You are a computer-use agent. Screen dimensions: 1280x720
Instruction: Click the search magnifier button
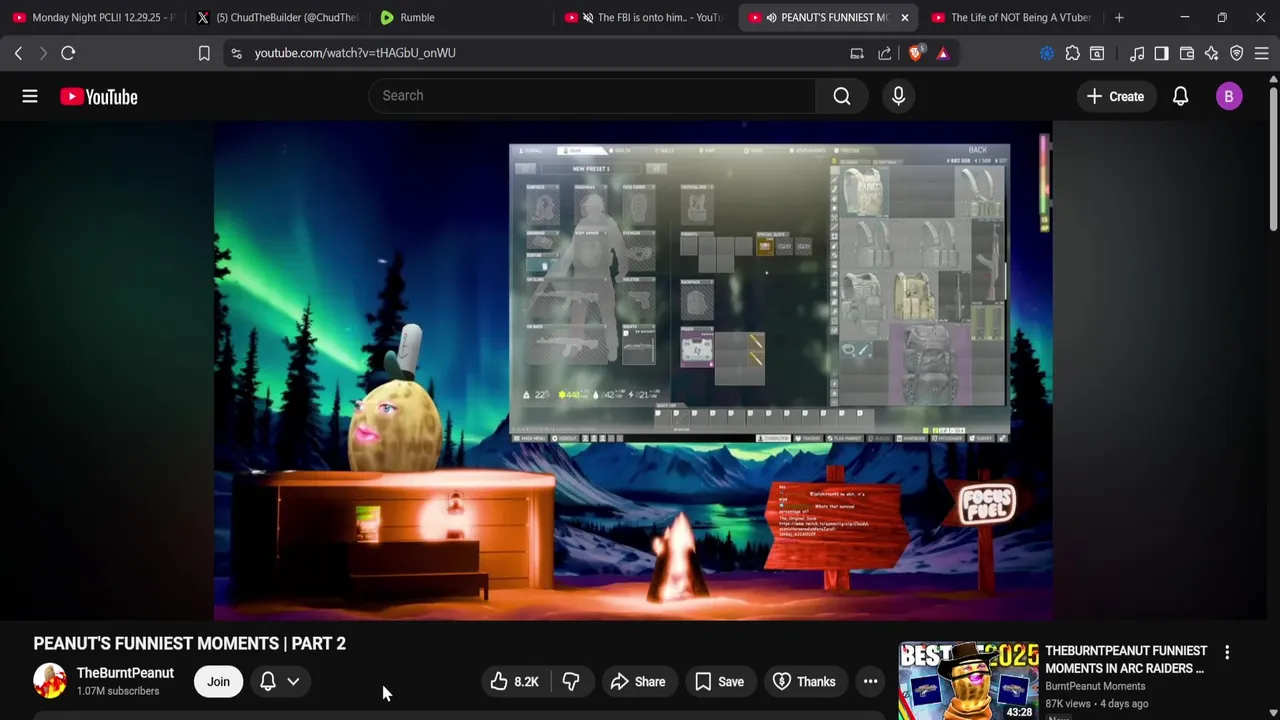pos(842,96)
